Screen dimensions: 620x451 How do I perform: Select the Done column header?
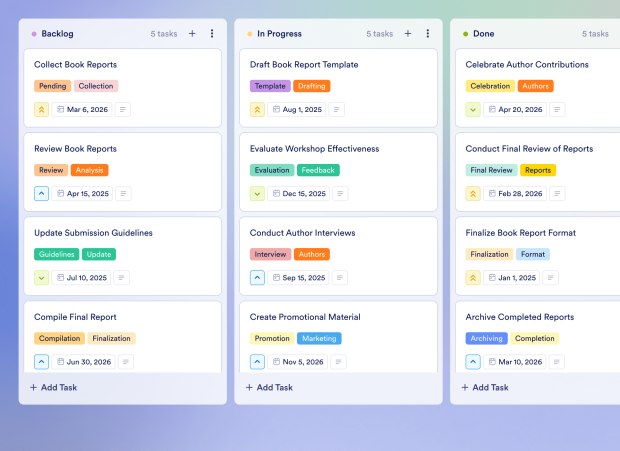pyautogui.click(x=484, y=33)
